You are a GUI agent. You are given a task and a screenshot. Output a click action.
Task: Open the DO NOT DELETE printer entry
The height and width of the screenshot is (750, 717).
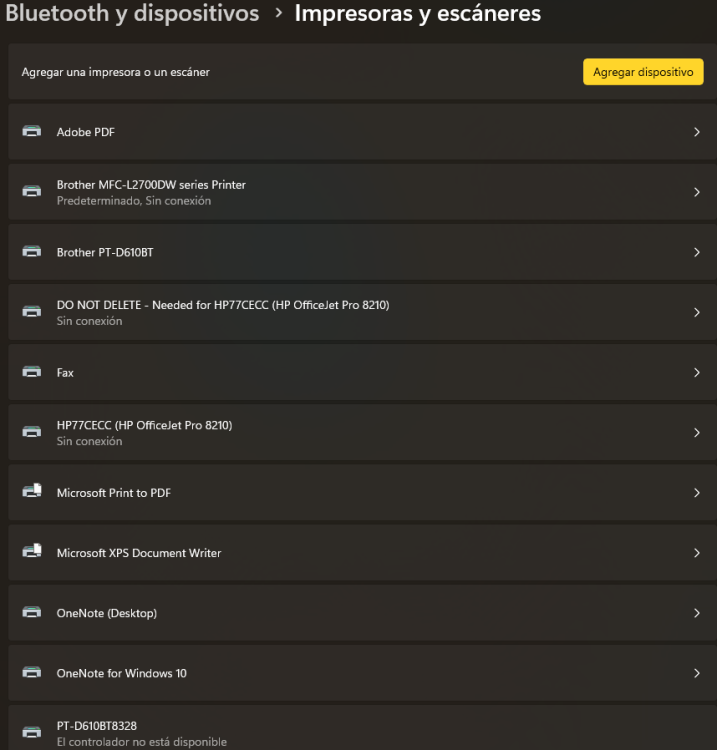tap(222, 305)
